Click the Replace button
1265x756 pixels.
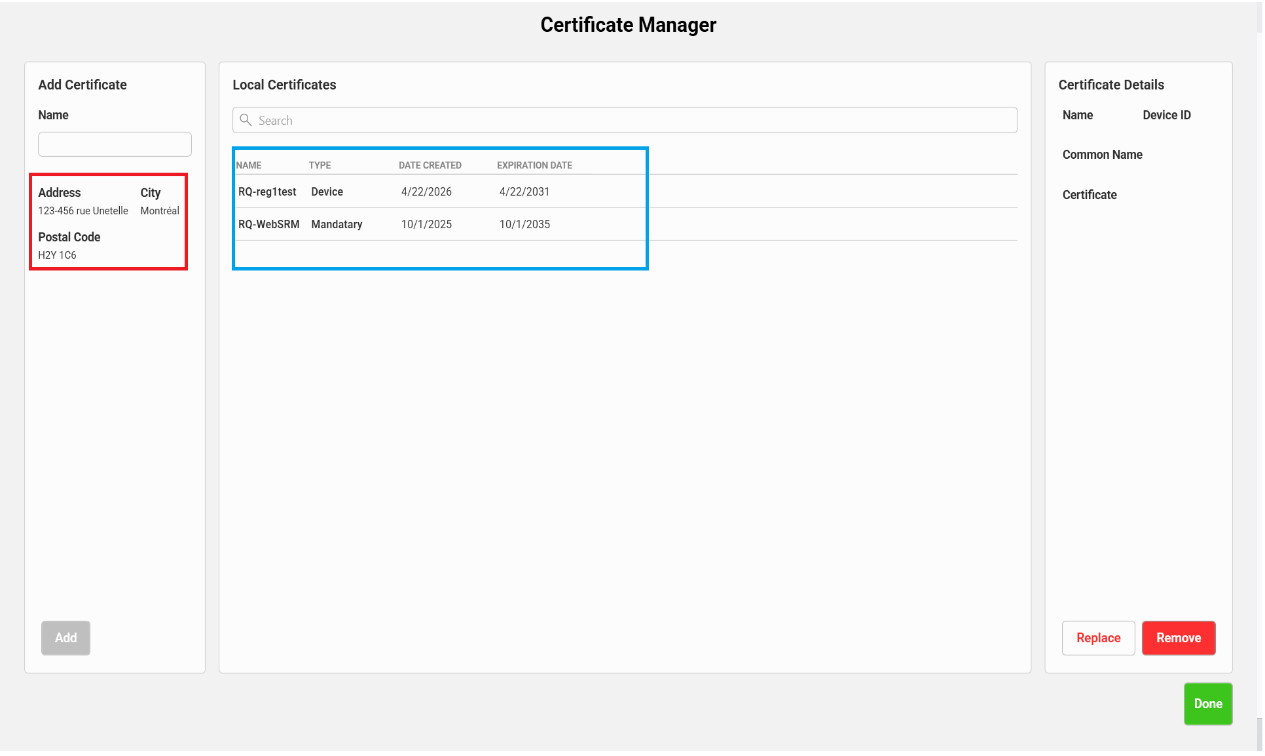tap(1098, 638)
